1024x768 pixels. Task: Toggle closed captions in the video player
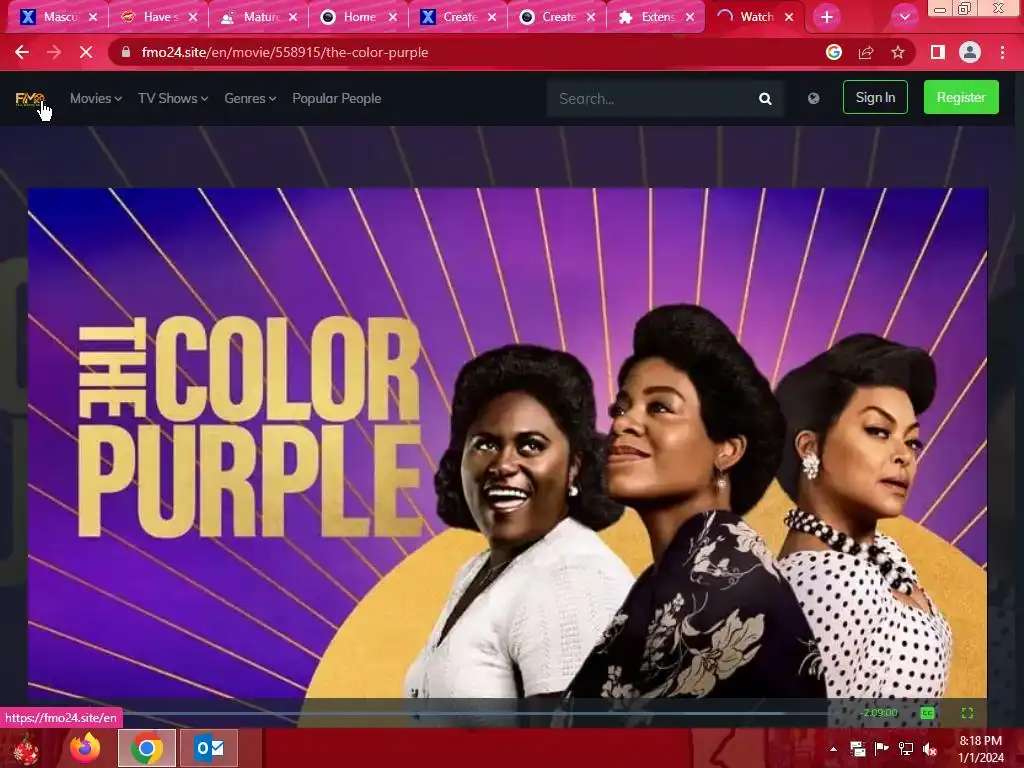tap(927, 713)
